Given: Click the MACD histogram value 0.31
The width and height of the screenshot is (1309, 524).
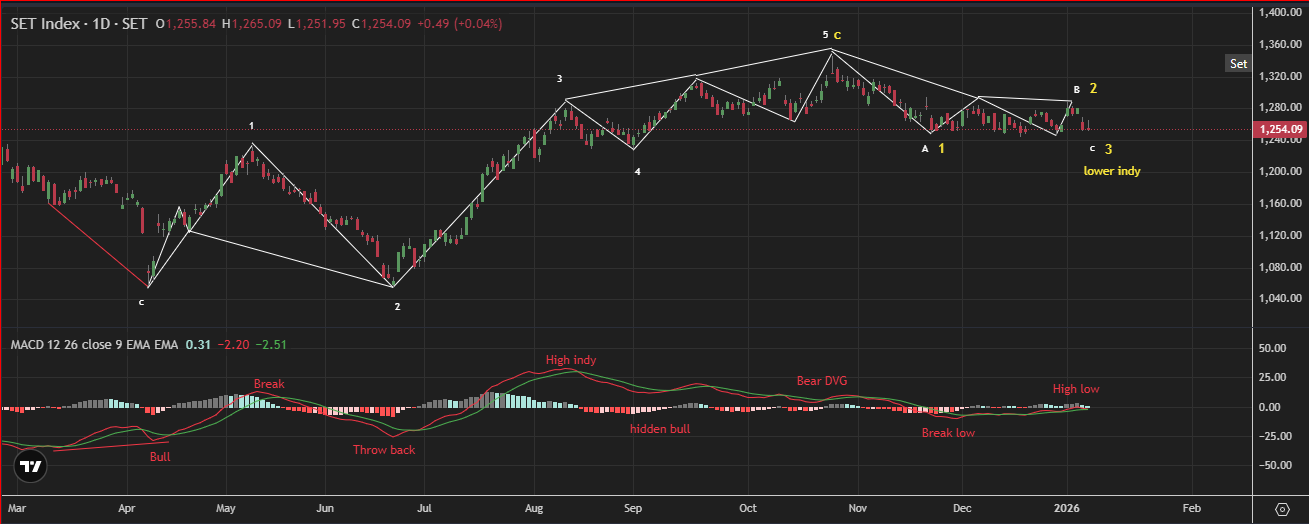Looking at the screenshot, I should 196,345.
